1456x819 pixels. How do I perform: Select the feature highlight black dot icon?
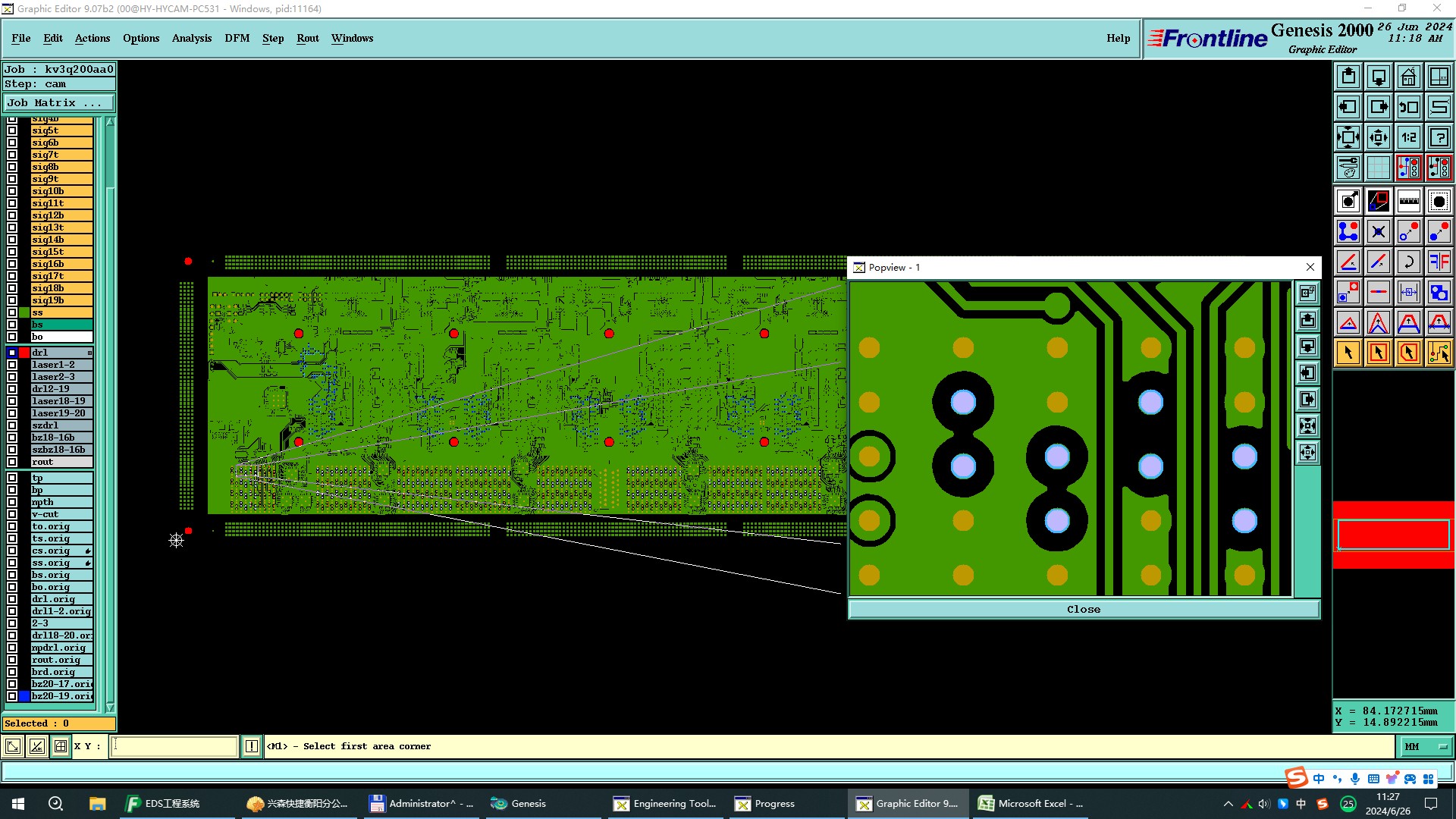point(1439,201)
